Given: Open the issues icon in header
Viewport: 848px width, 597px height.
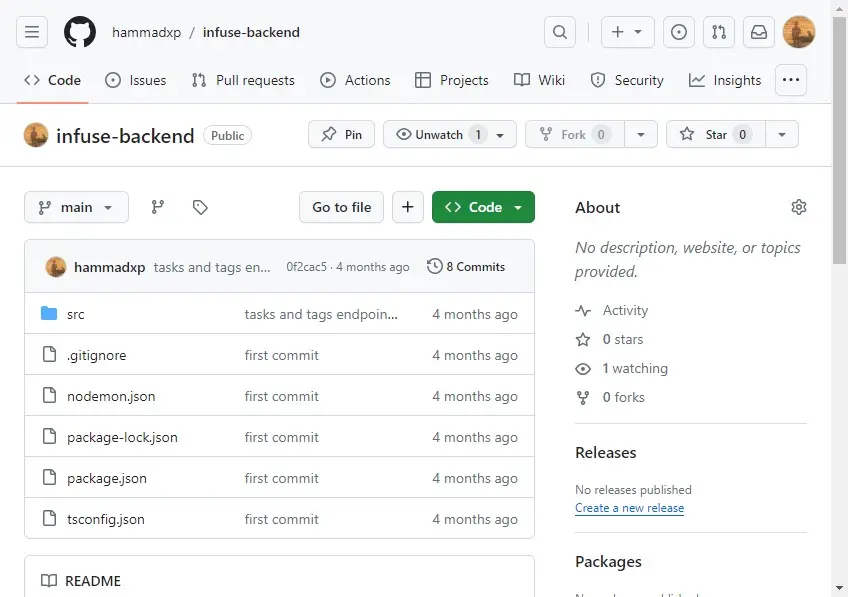Looking at the screenshot, I should point(679,32).
